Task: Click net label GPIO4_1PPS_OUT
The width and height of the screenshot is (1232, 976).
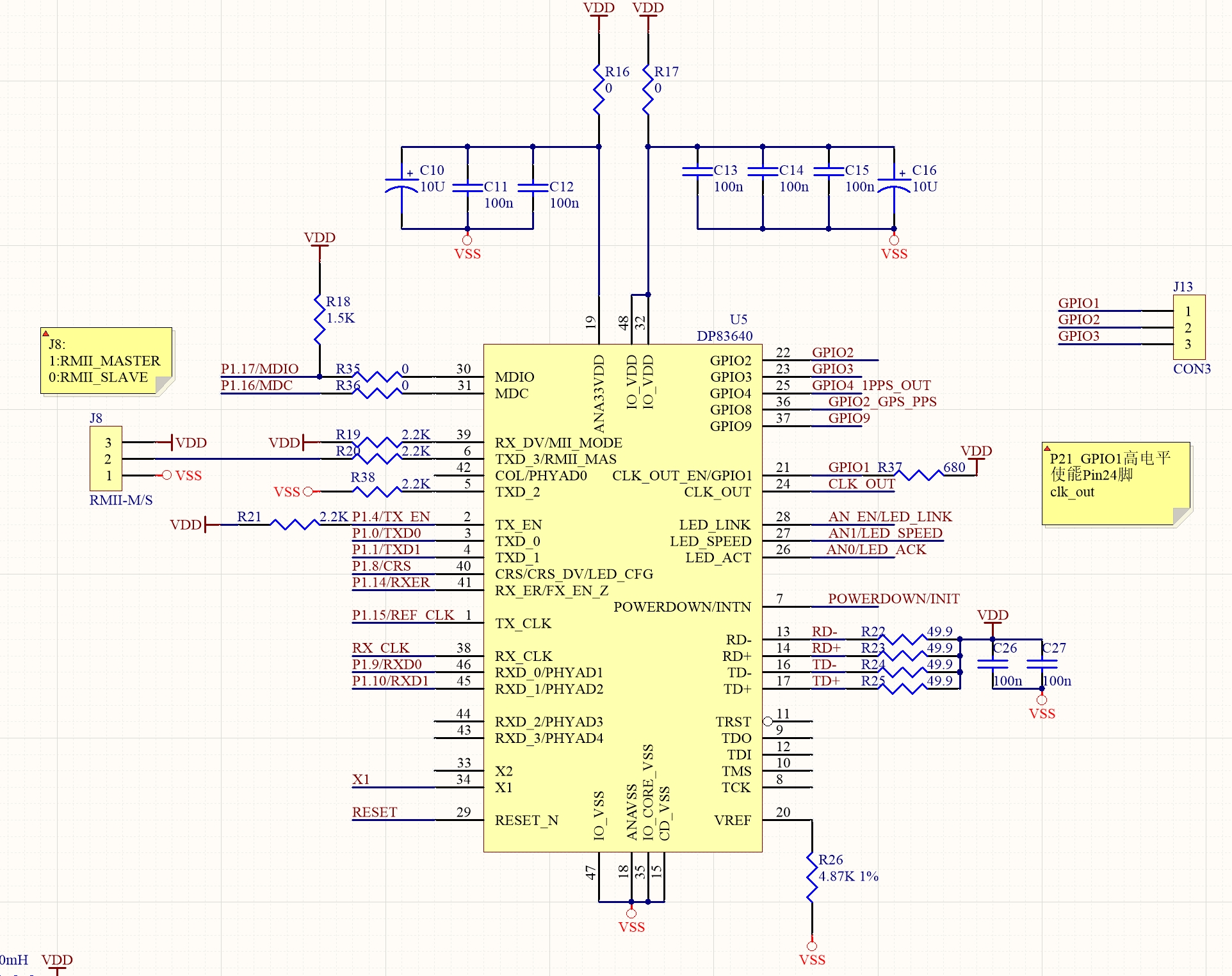Action: click(871, 386)
